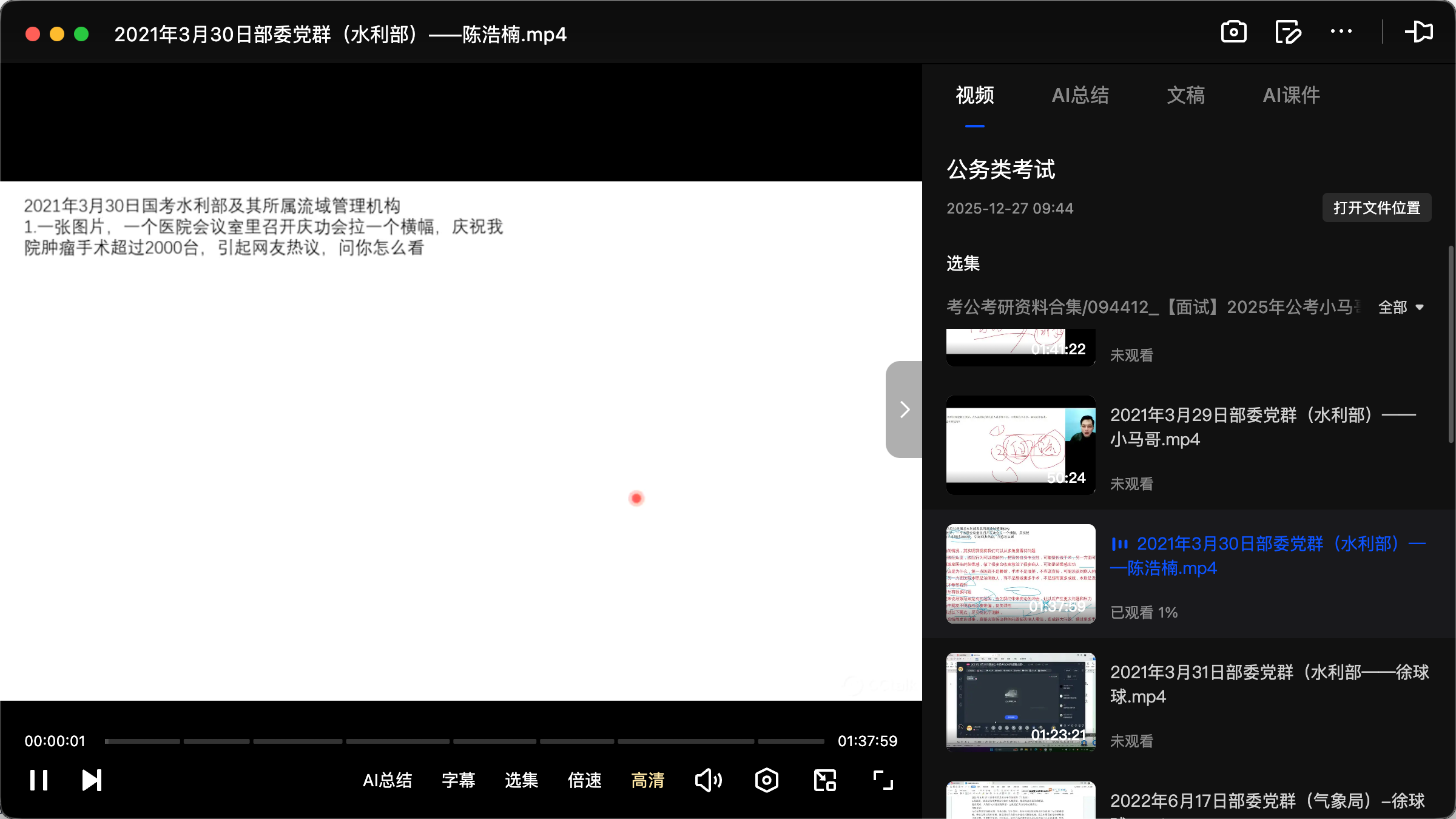Pin the player window with pin icon
1456x819 pixels.
pos(1420,32)
